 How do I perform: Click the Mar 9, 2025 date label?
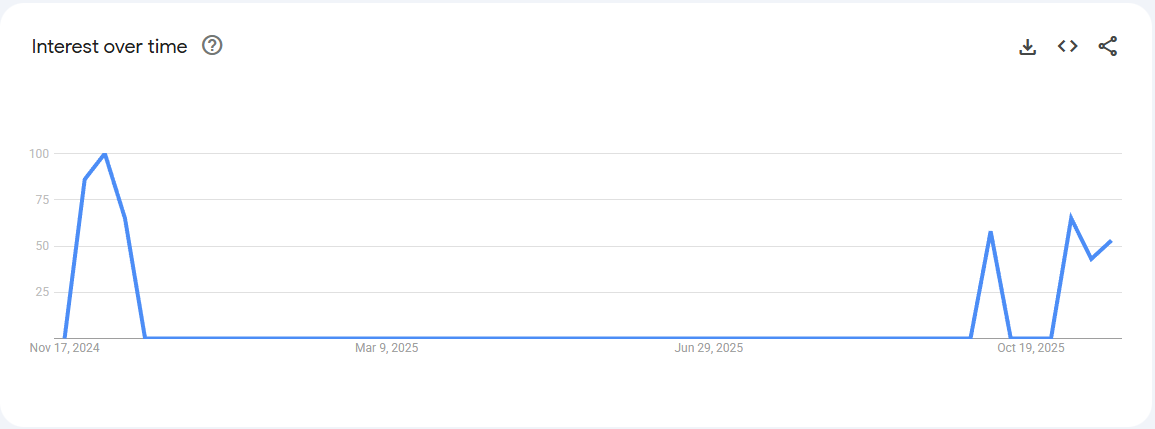387,348
